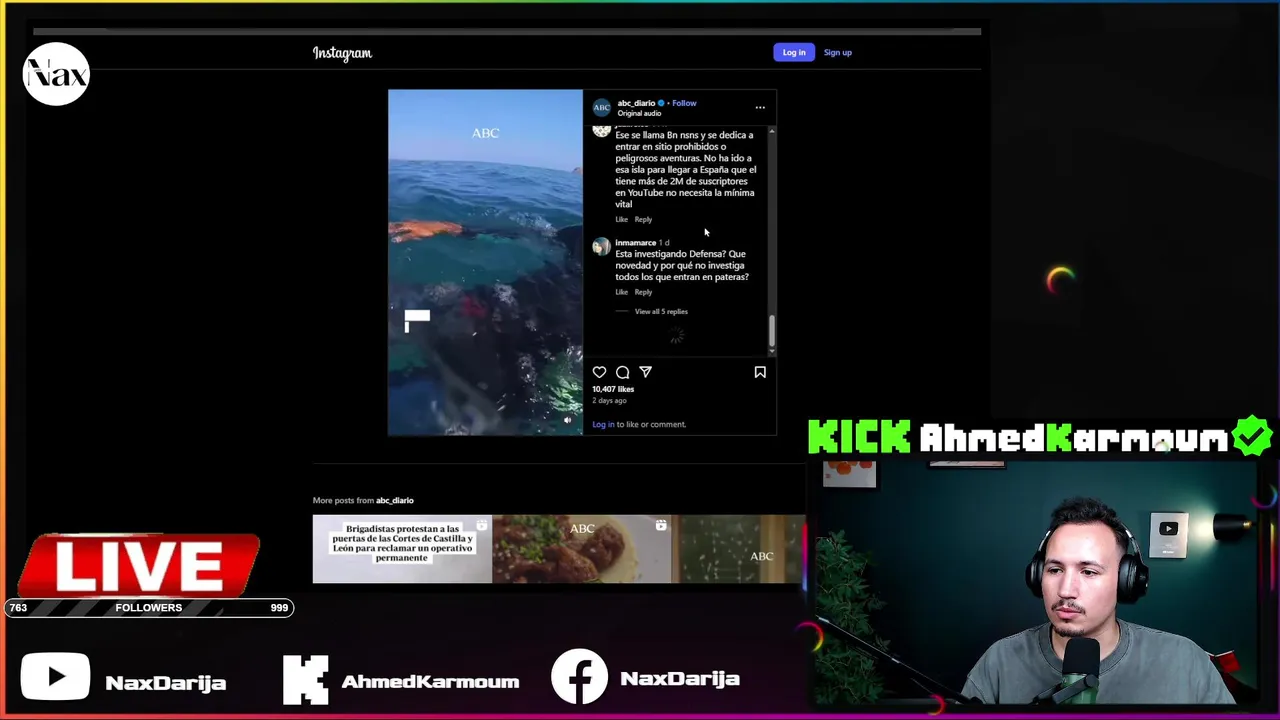Click the AhmedKarmoum text in bottom bar
This screenshot has width=1280, height=720.
tap(430, 682)
